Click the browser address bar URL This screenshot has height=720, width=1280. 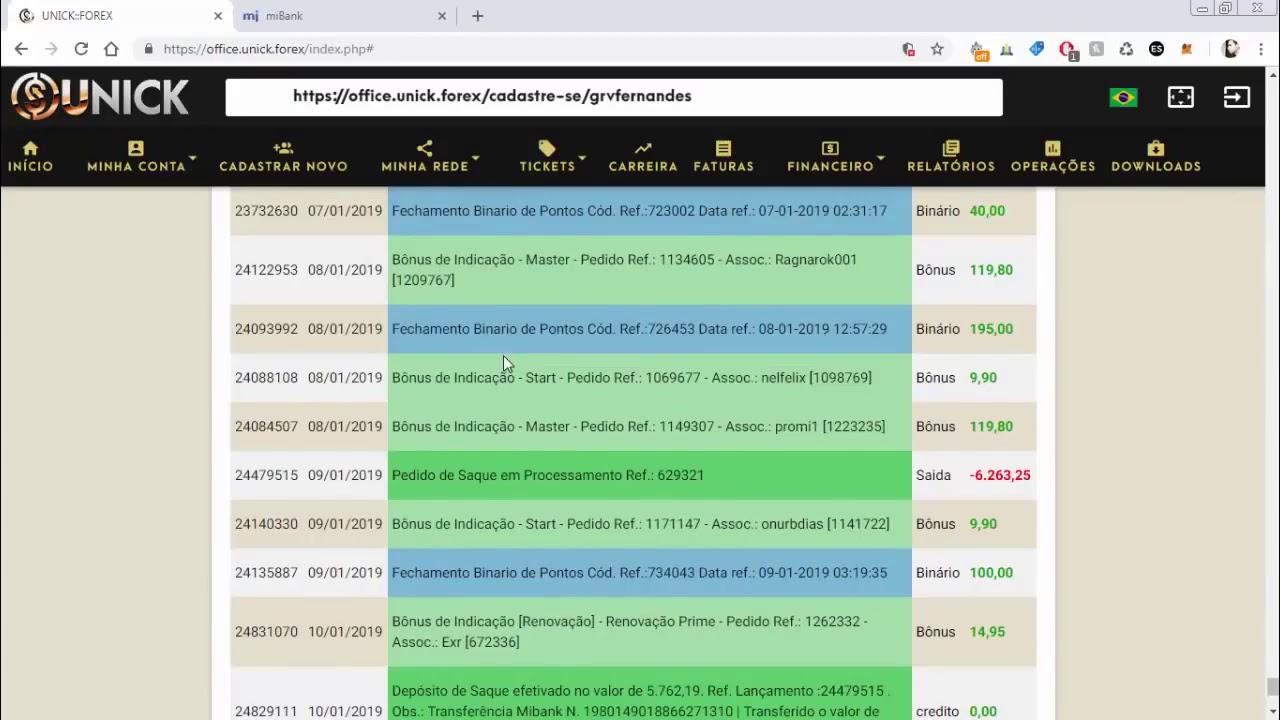[x=268, y=49]
